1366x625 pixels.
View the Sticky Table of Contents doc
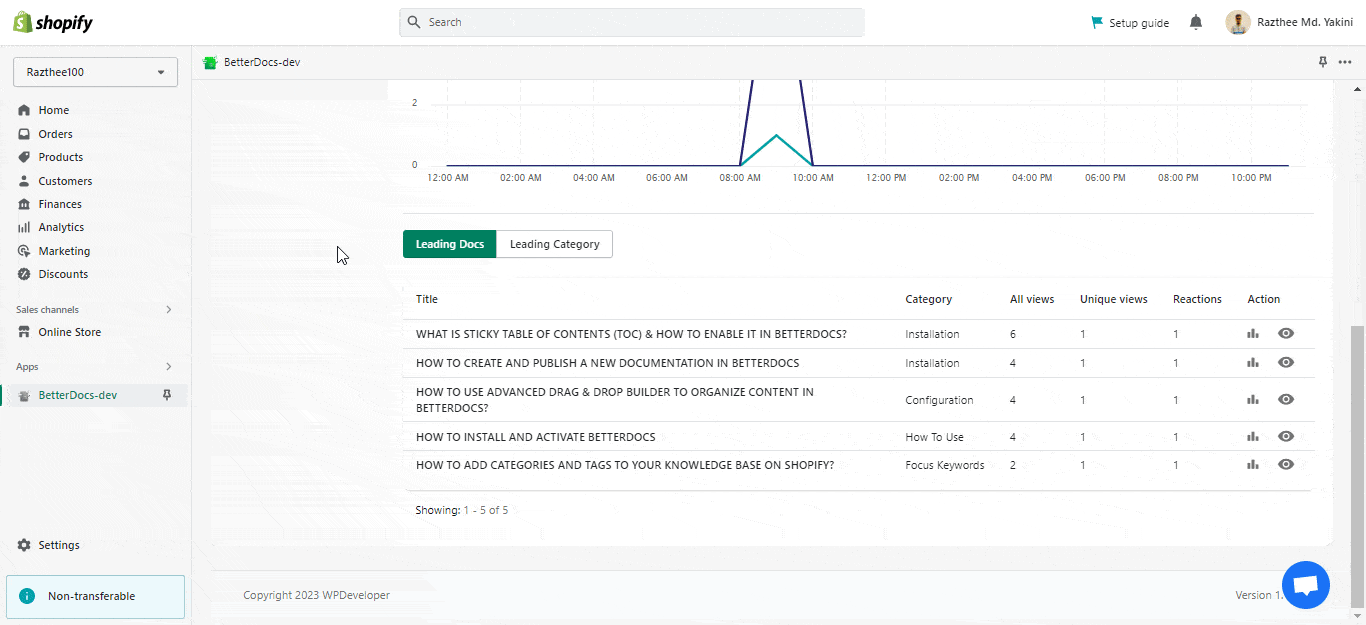[1286, 334]
